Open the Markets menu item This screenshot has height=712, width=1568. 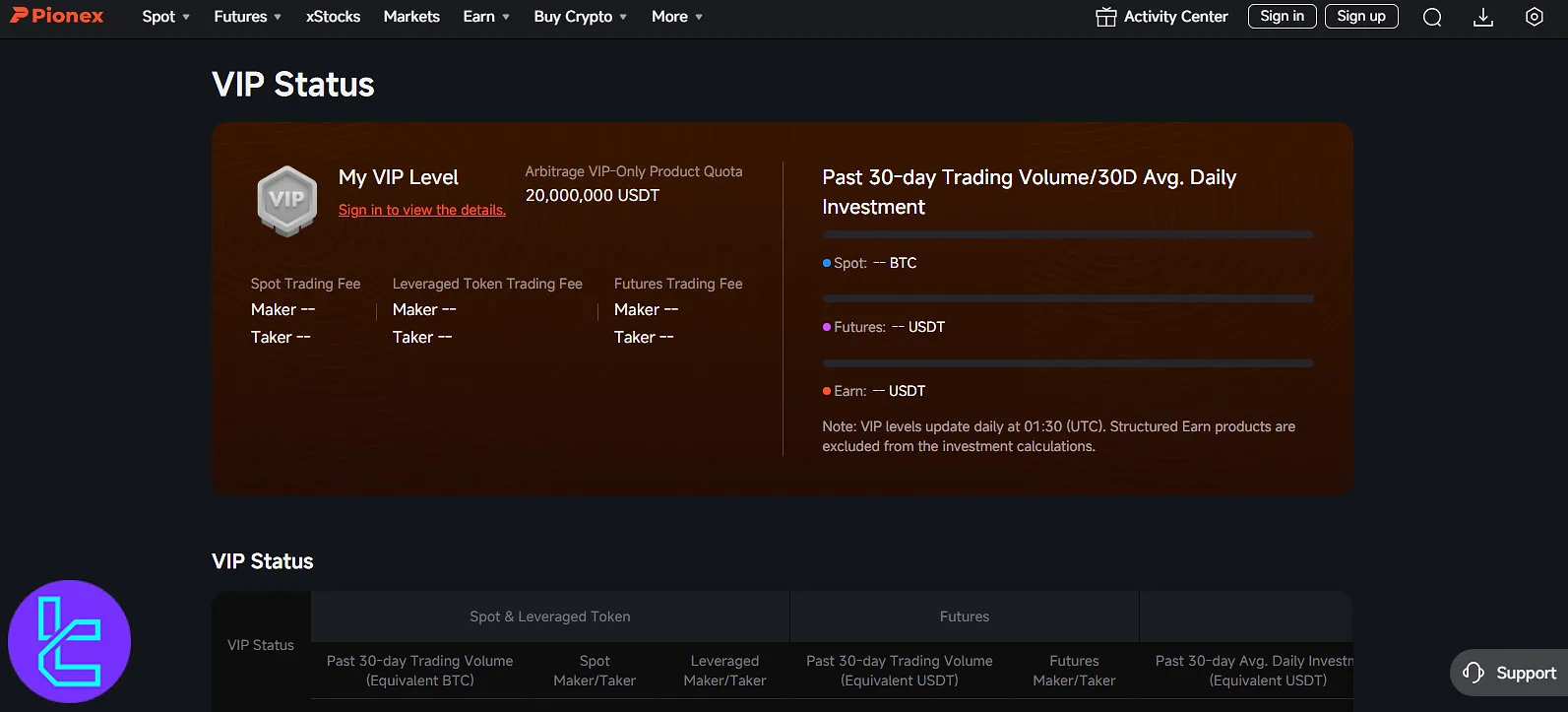point(411,17)
